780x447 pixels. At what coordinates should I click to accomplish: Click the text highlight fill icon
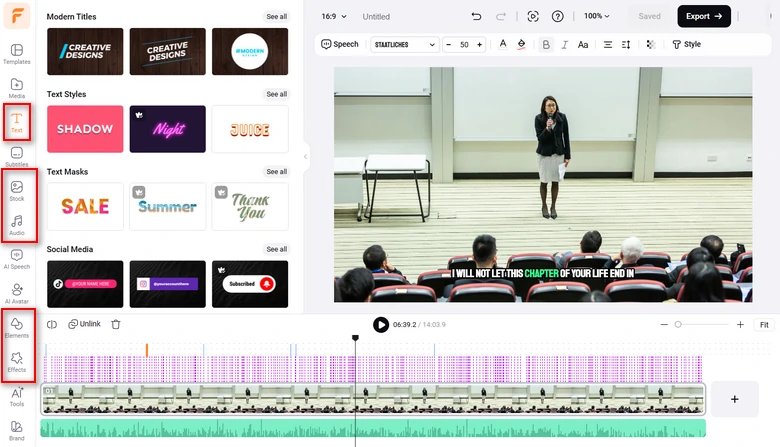(521, 44)
